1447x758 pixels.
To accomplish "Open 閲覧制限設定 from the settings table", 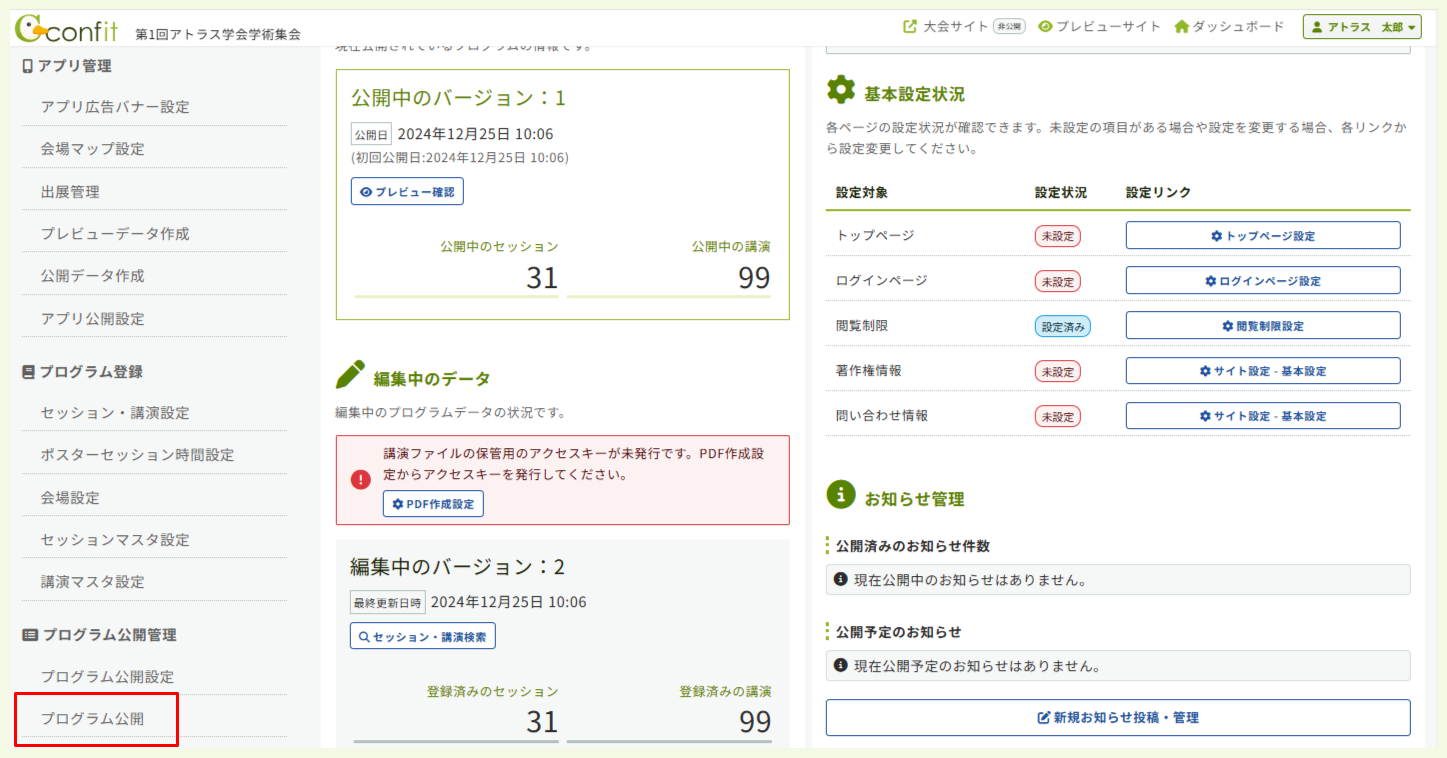I will click(x=1263, y=325).
